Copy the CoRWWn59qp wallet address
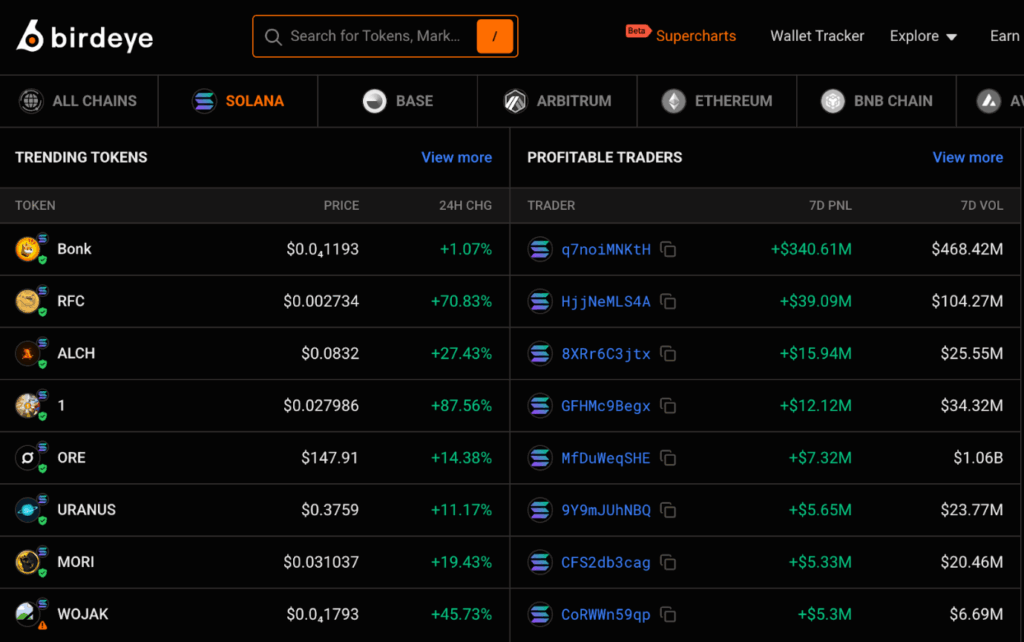 [x=668, y=614]
